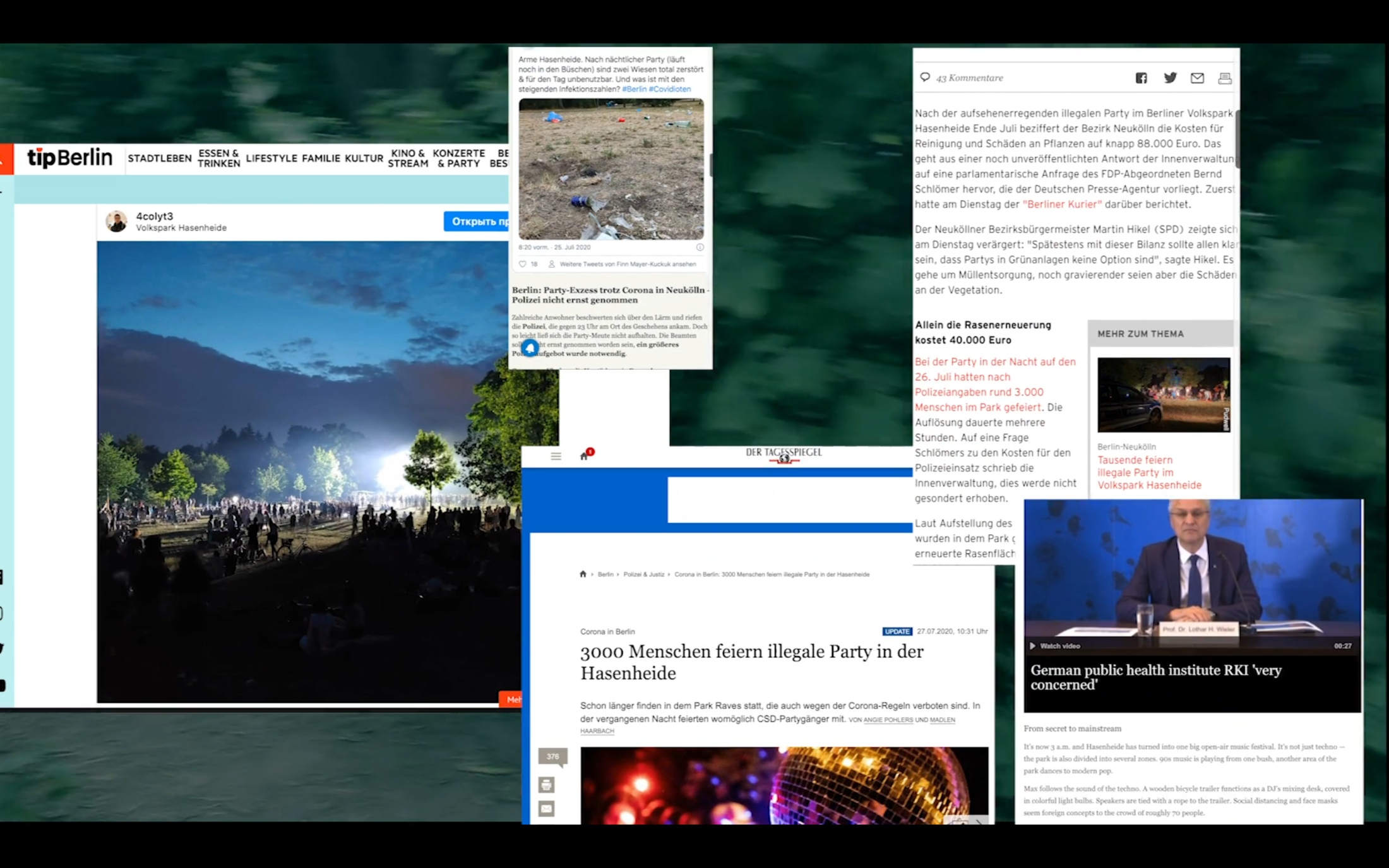Click print icon left of disco ball image

546,785
